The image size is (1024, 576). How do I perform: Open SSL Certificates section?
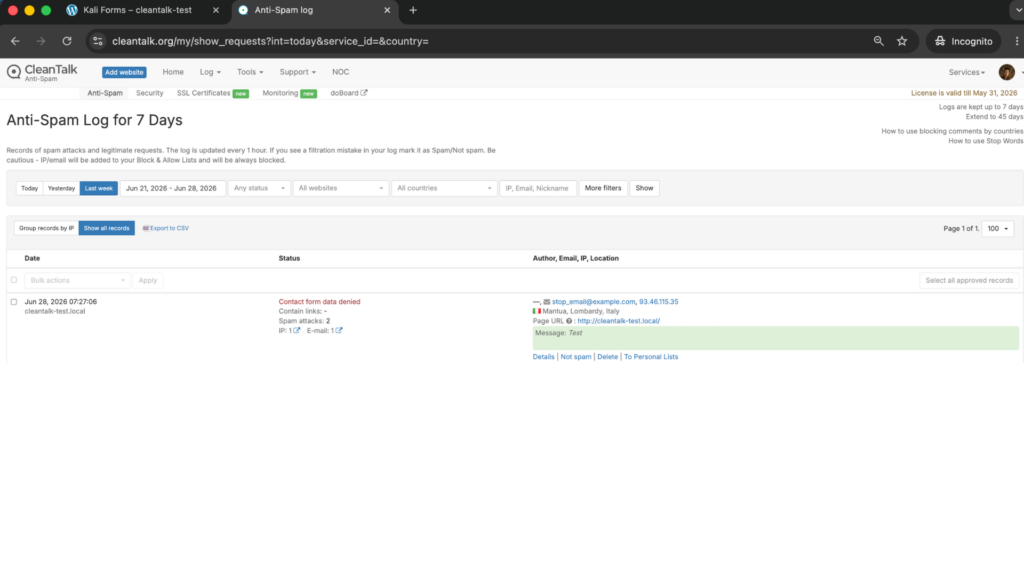point(204,93)
